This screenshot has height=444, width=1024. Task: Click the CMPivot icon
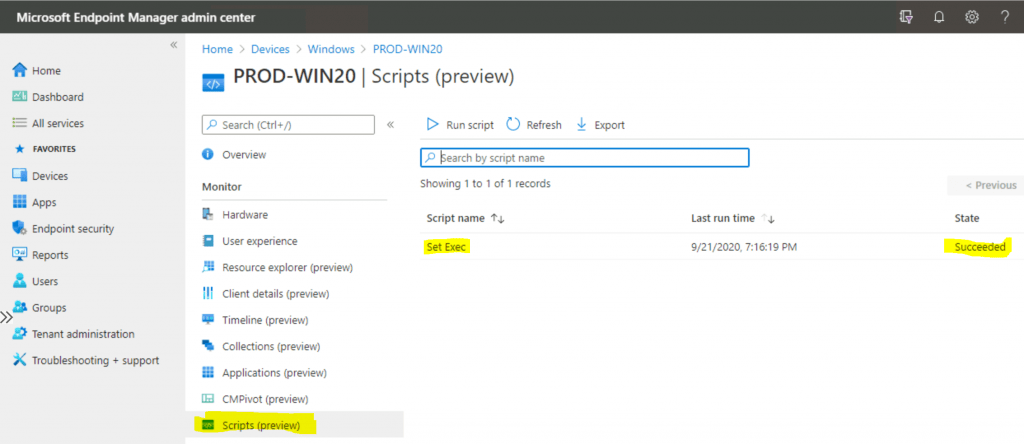coord(208,399)
